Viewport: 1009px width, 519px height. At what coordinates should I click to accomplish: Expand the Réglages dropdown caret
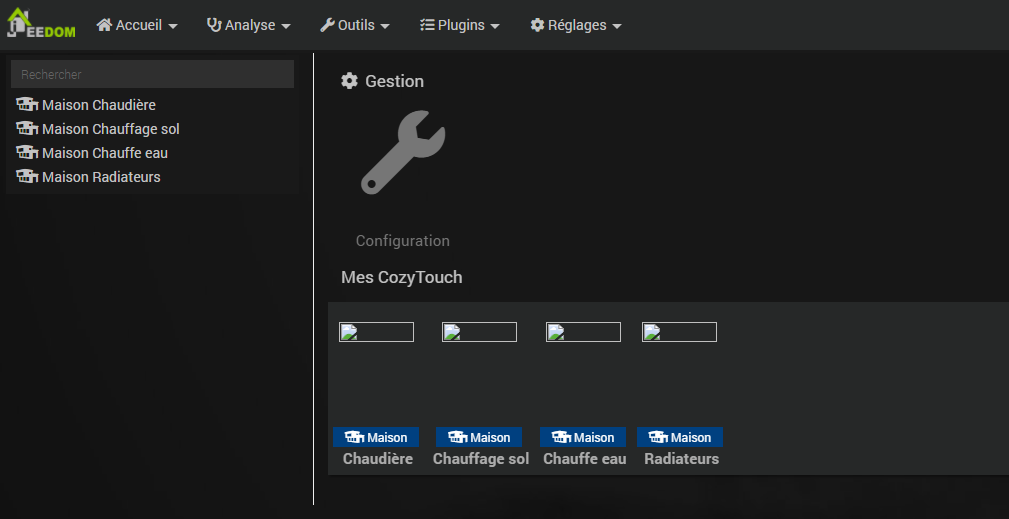(616, 26)
